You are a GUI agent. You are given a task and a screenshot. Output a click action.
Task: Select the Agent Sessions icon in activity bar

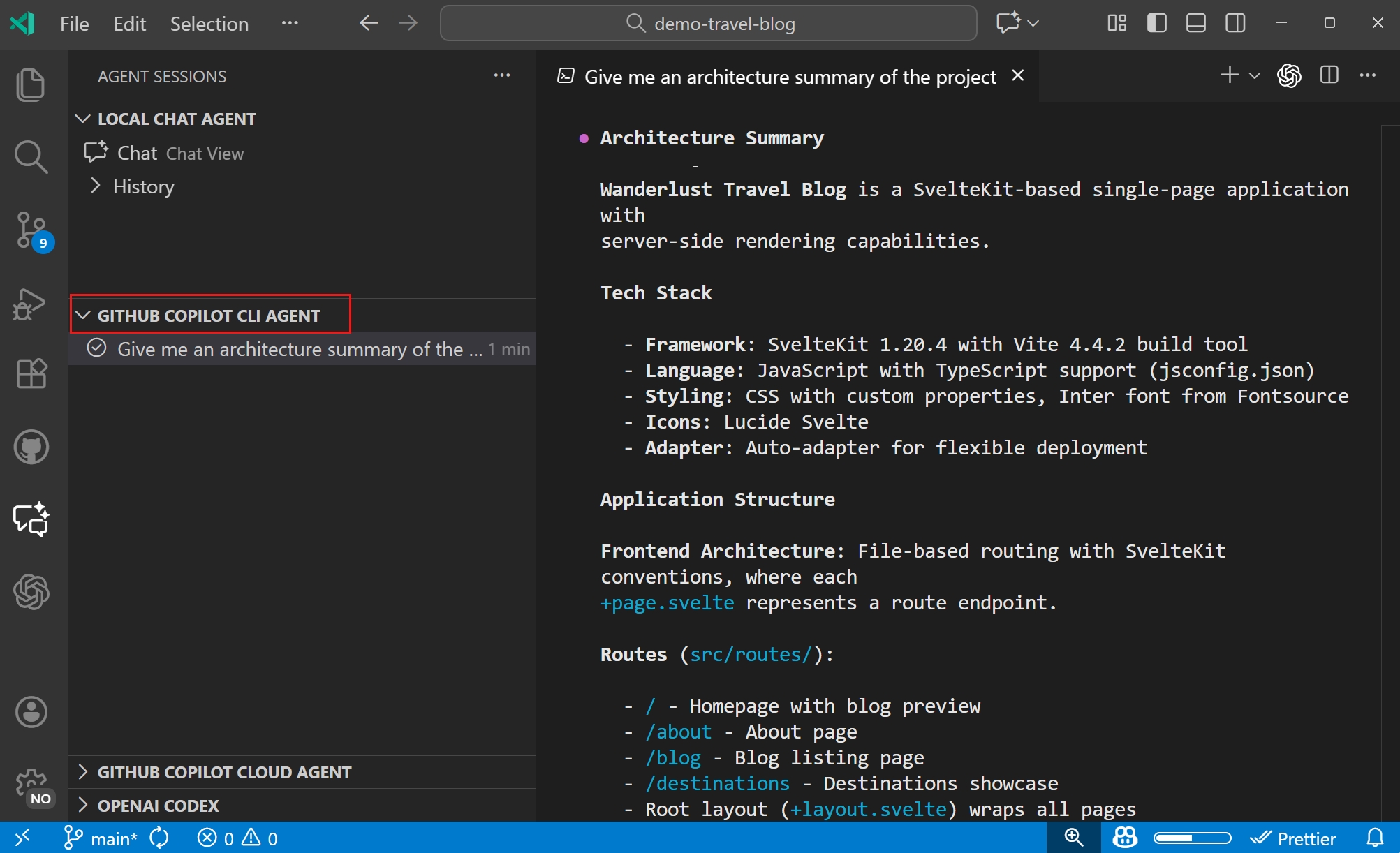click(x=31, y=519)
